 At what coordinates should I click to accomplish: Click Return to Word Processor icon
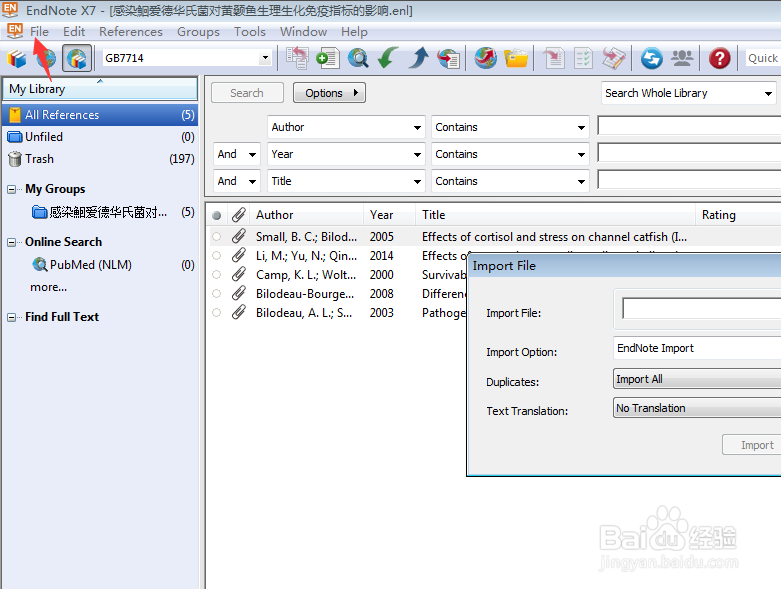click(x=614, y=58)
